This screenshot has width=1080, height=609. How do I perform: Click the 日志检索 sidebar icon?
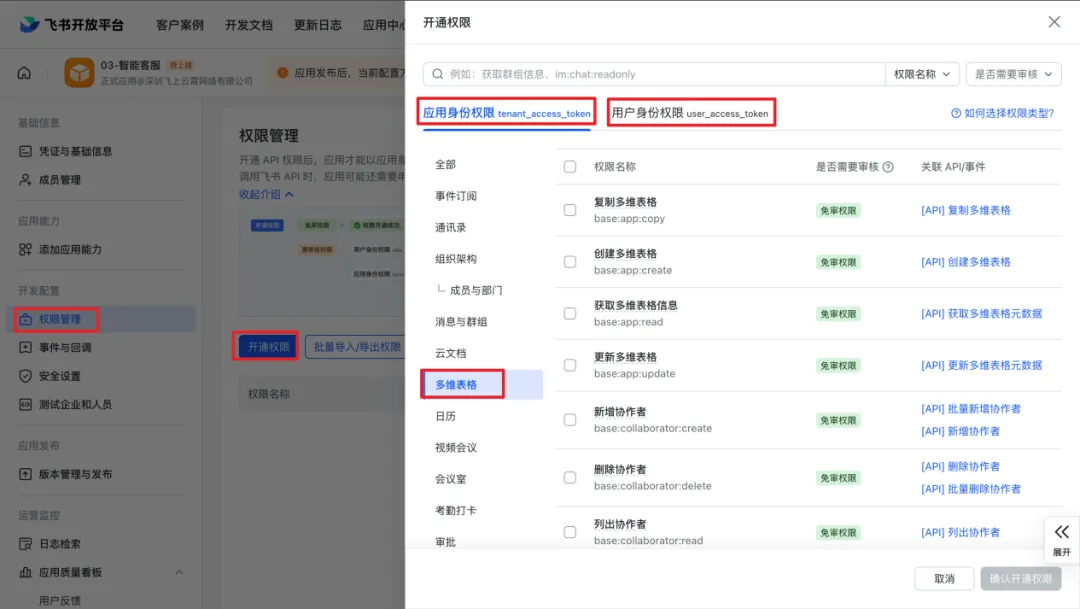[25, 544]
